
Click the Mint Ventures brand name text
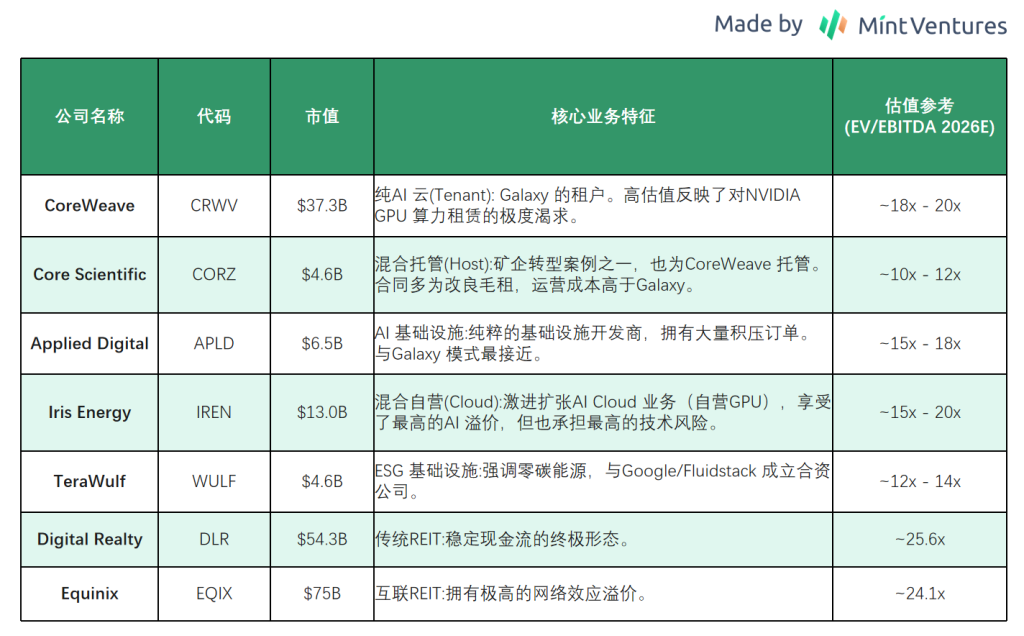point(932,26)
